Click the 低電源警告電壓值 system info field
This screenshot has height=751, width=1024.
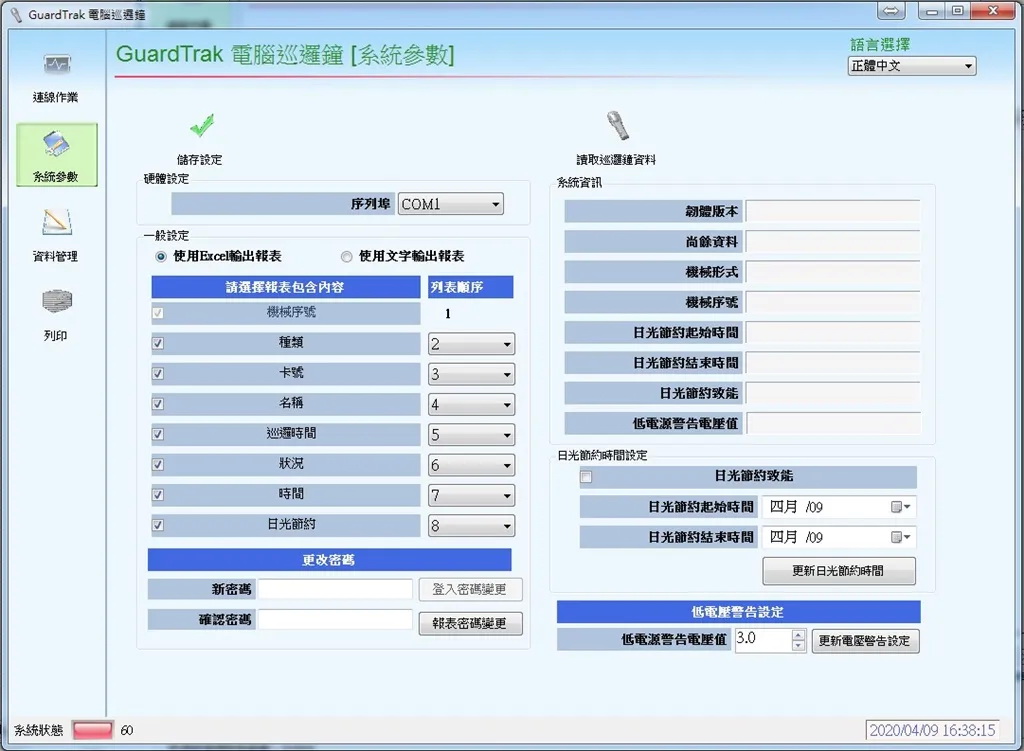coord(833,424)
